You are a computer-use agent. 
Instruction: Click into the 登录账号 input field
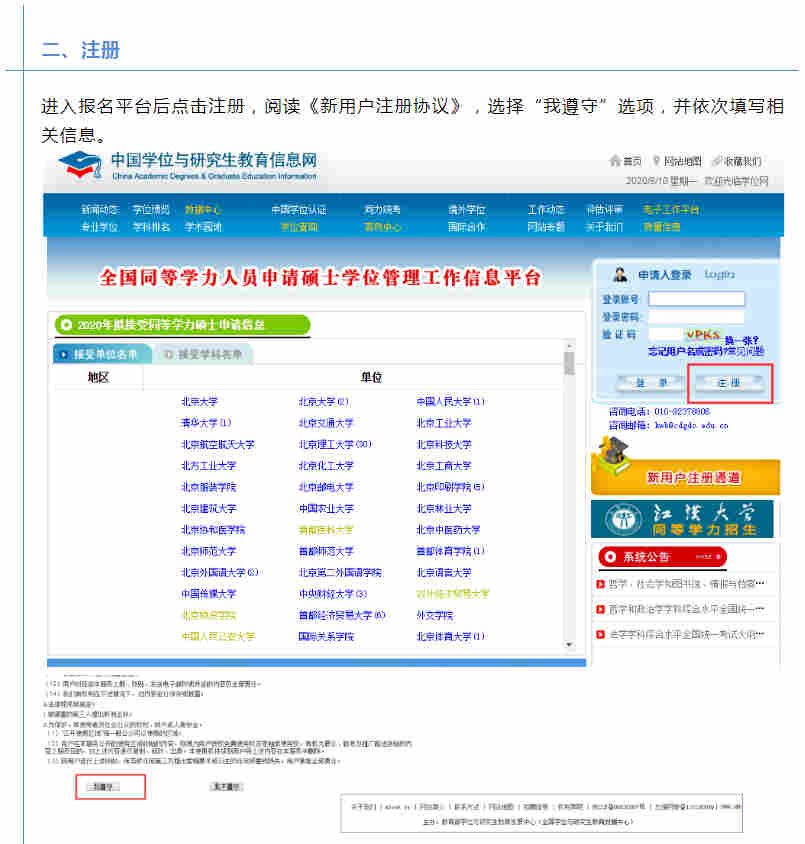696,299
